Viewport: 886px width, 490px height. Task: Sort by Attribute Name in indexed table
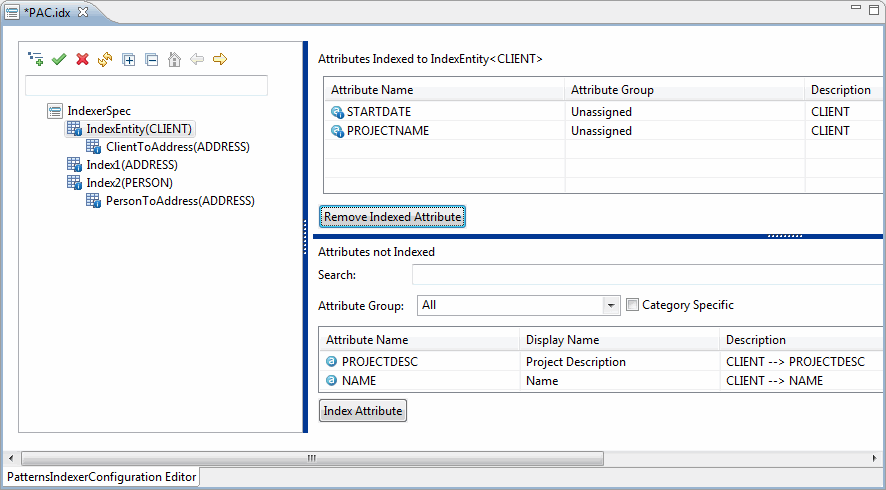point(444,90)
